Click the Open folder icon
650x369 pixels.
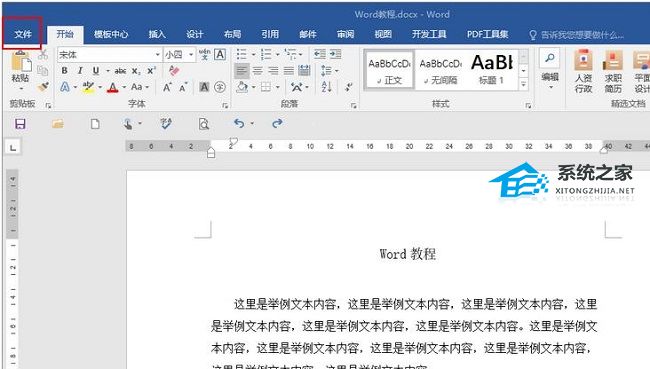[58, 124]
